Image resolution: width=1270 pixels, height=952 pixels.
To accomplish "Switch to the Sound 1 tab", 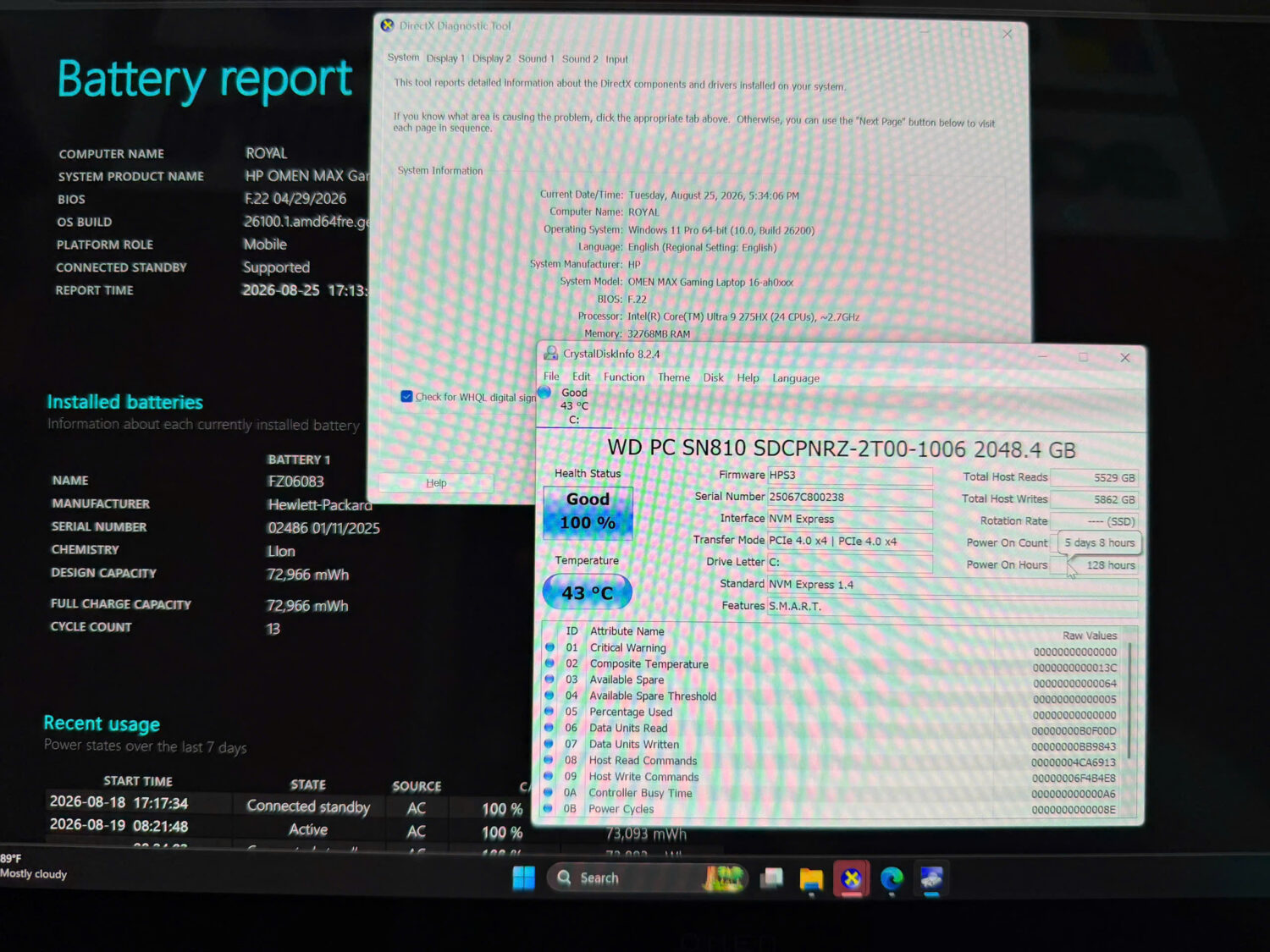I will click(536, 58).
